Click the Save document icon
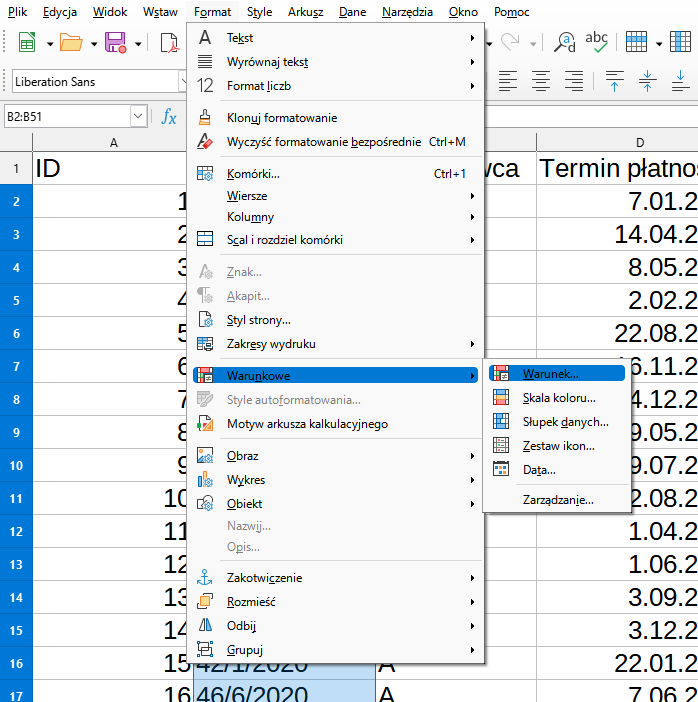698x702 pixels. click(x=115, y=42)
